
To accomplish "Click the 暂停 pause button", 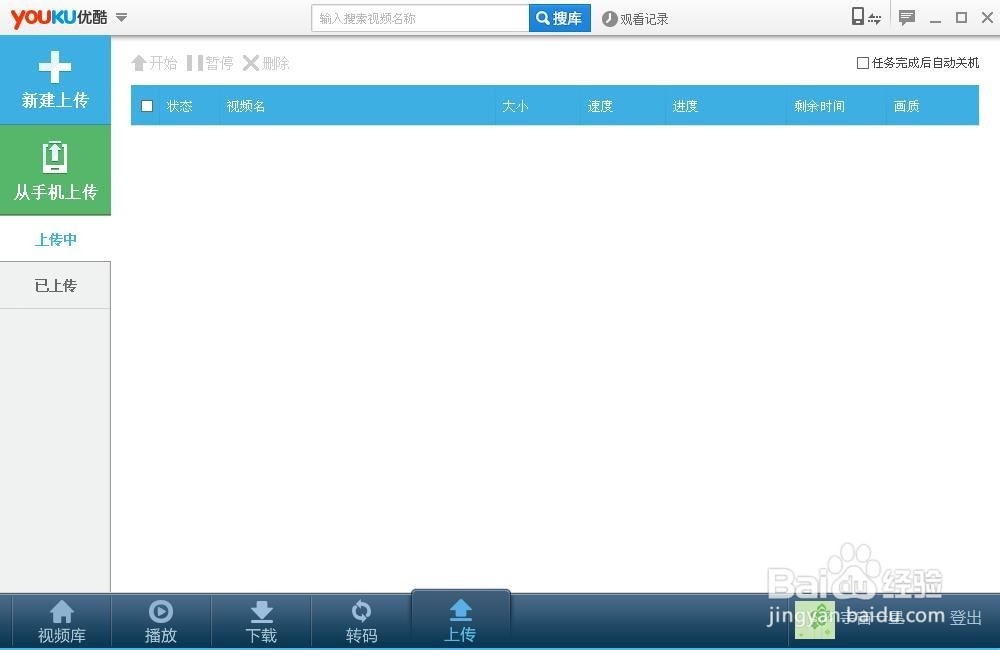I will 210,63.
